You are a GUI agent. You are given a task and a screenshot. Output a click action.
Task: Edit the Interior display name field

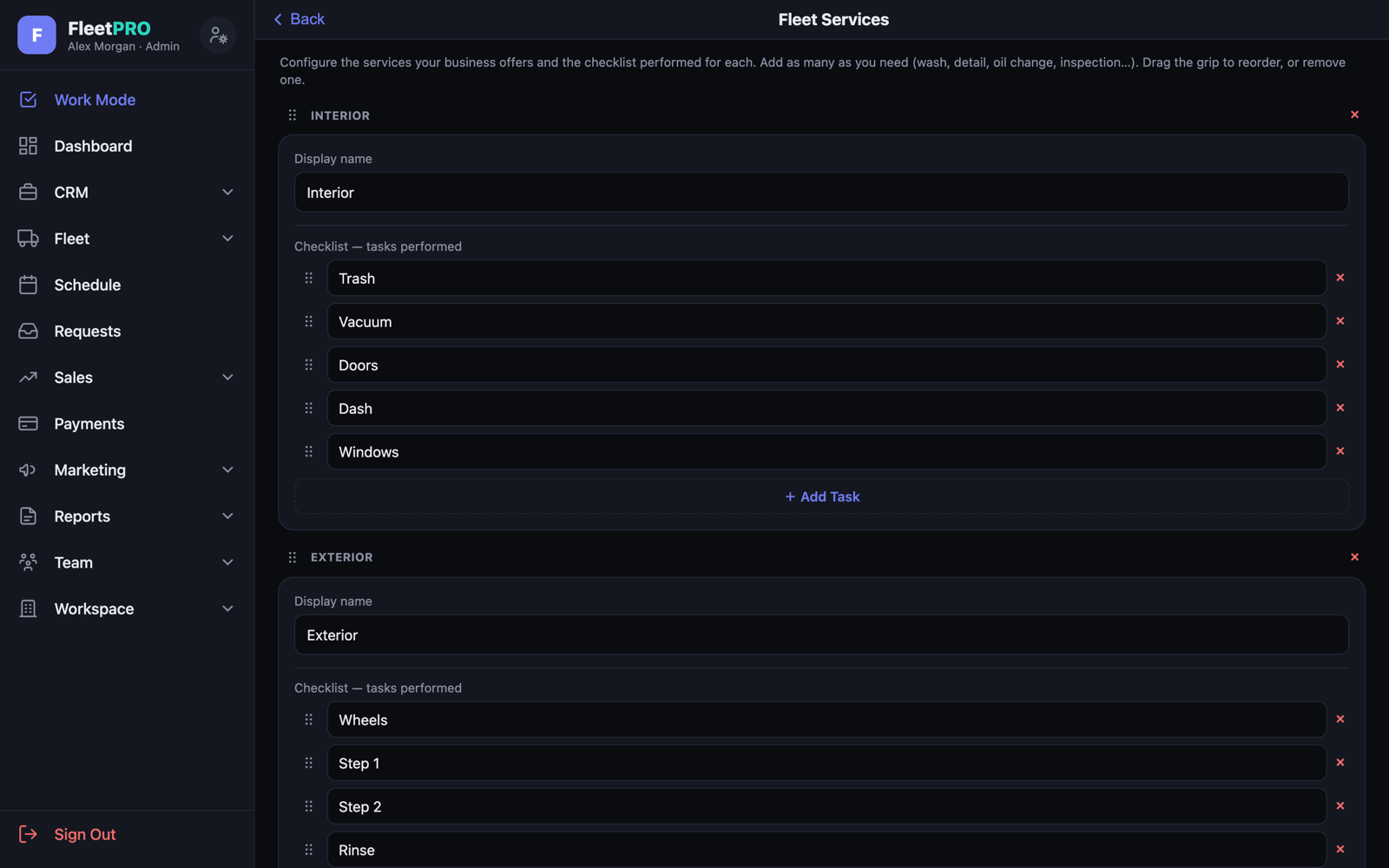(821, 192)
